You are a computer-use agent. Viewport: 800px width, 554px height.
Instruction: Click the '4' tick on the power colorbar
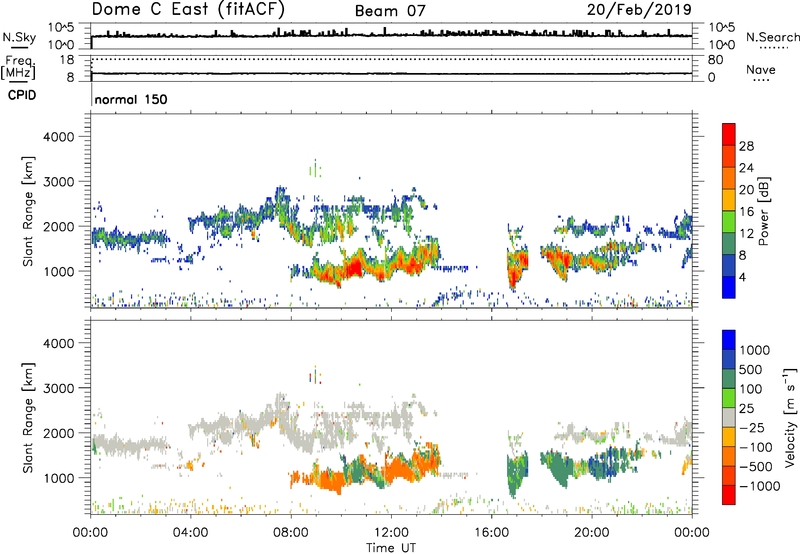point(742,277)
